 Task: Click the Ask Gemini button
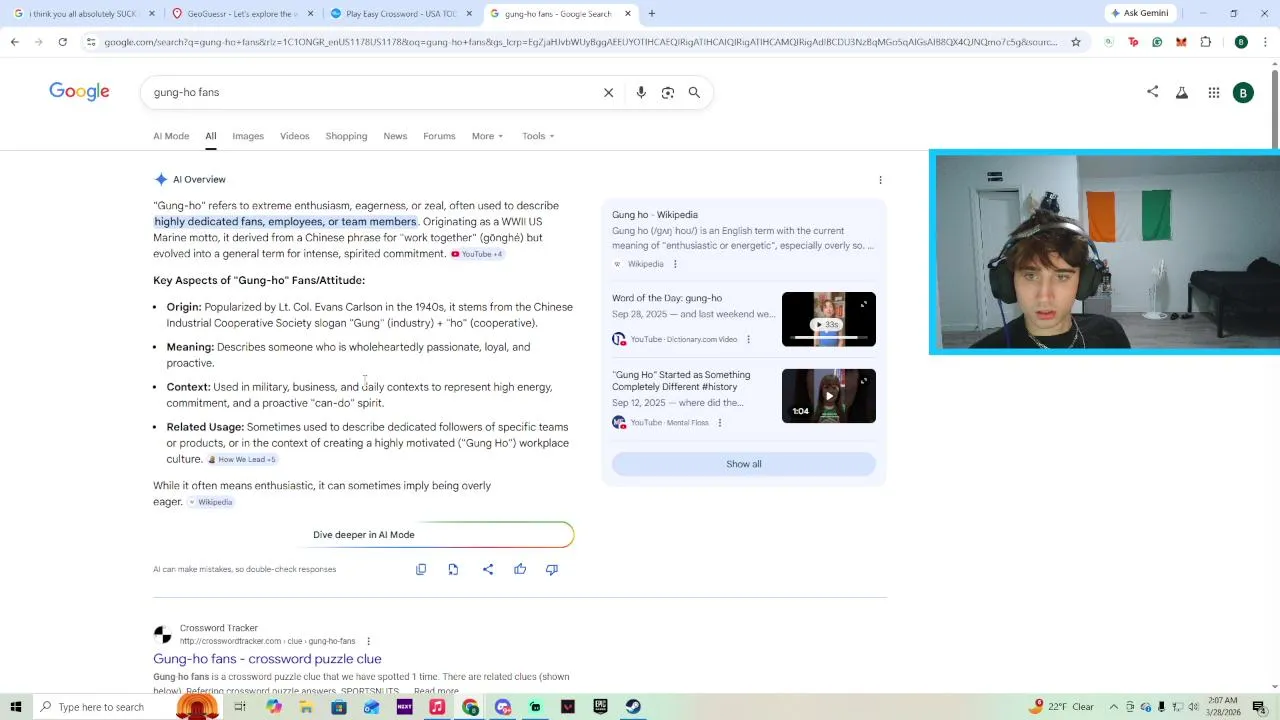click(1139, 13)
